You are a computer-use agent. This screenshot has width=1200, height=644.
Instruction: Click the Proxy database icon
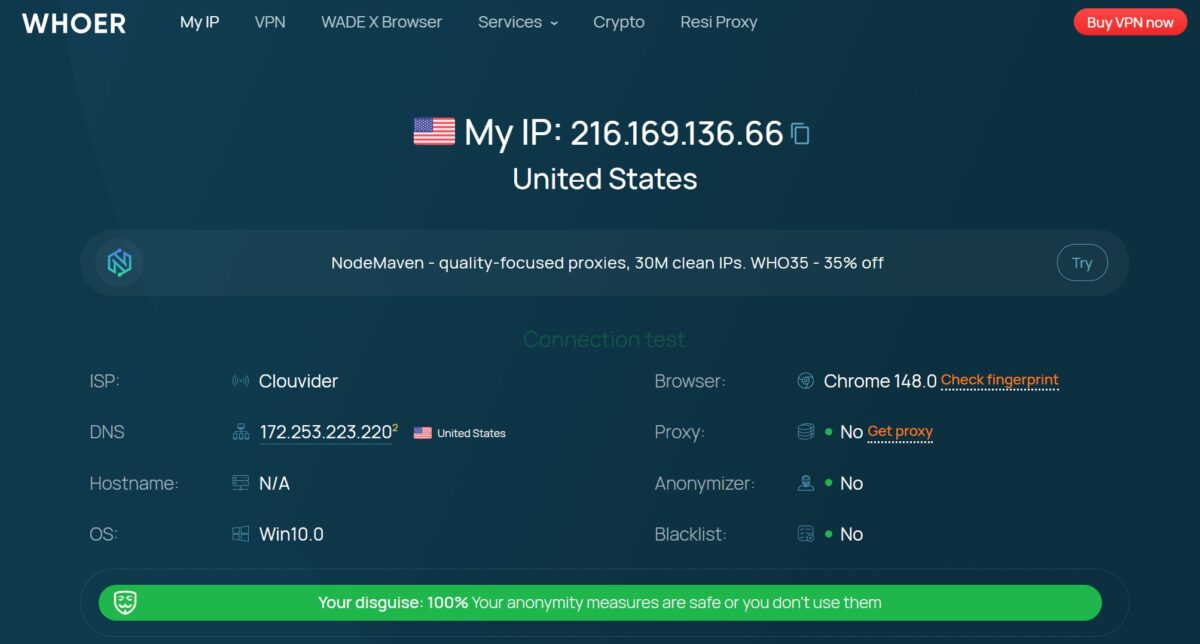(805, 432)
